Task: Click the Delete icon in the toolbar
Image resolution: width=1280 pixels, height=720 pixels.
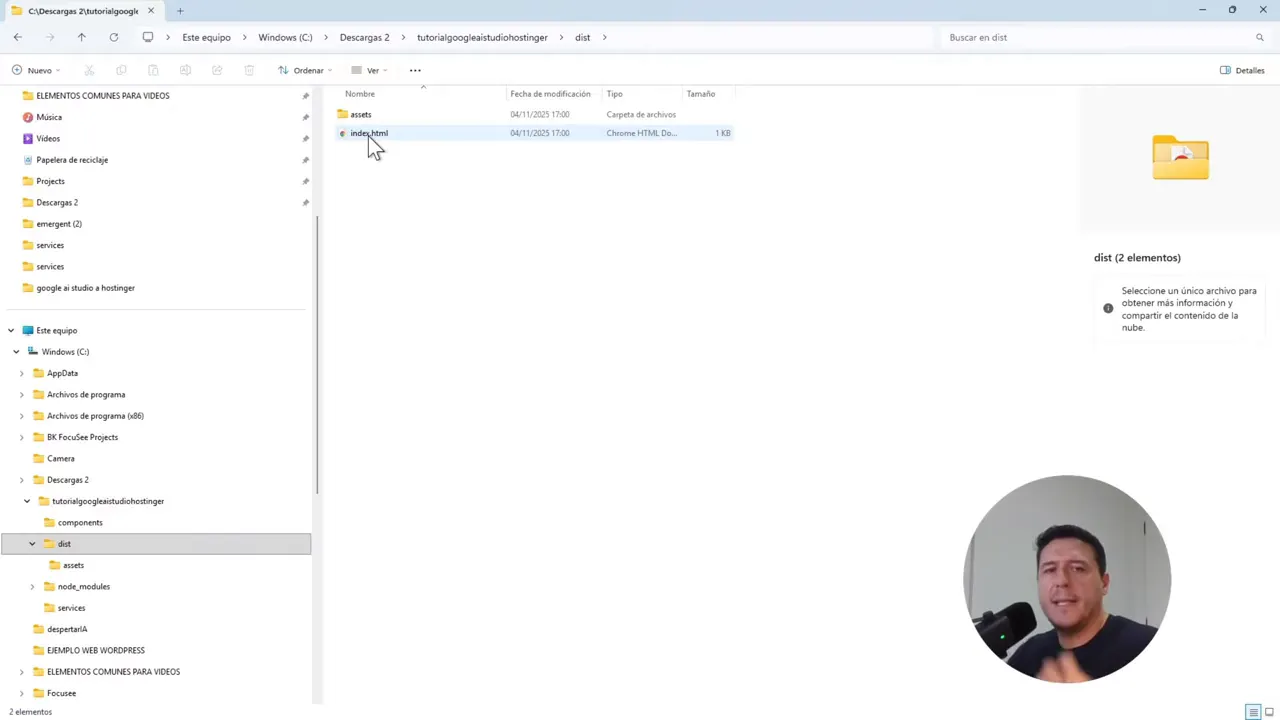Action: [248, 70]
